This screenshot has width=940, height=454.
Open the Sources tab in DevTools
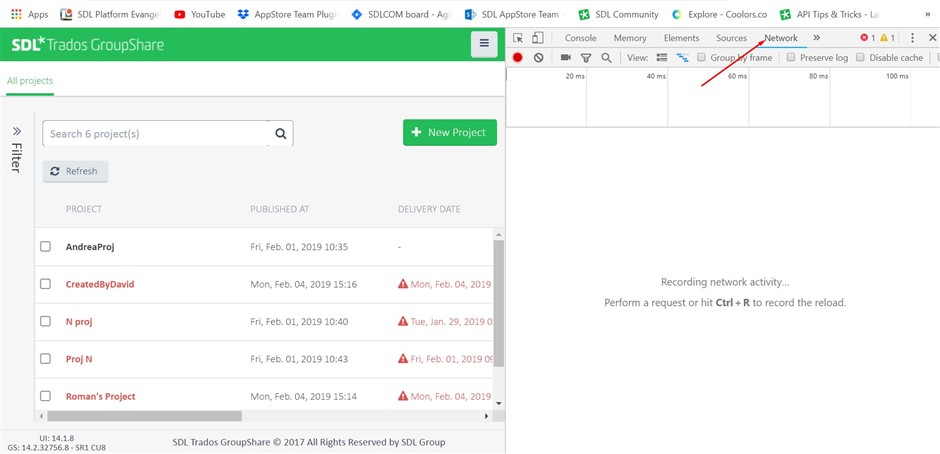coord(731,38)
